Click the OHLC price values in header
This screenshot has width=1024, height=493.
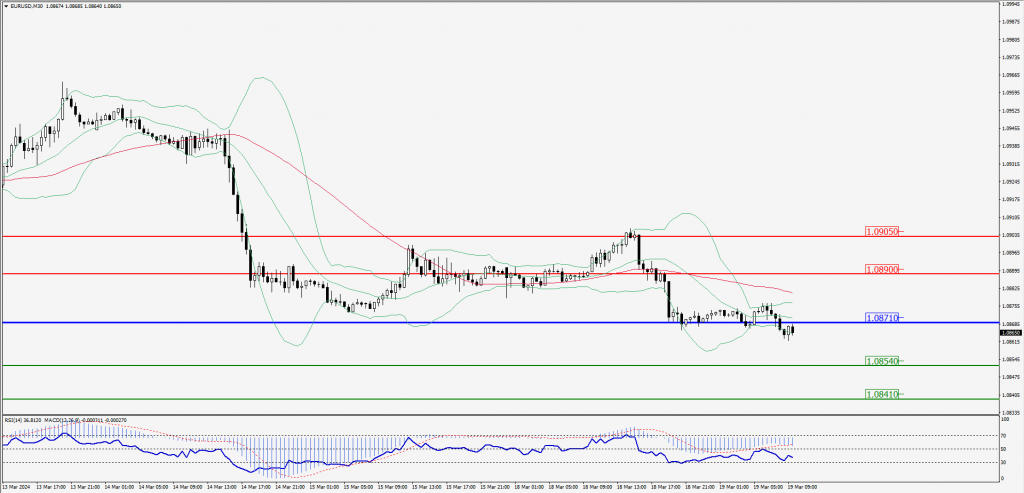[90, 5]
